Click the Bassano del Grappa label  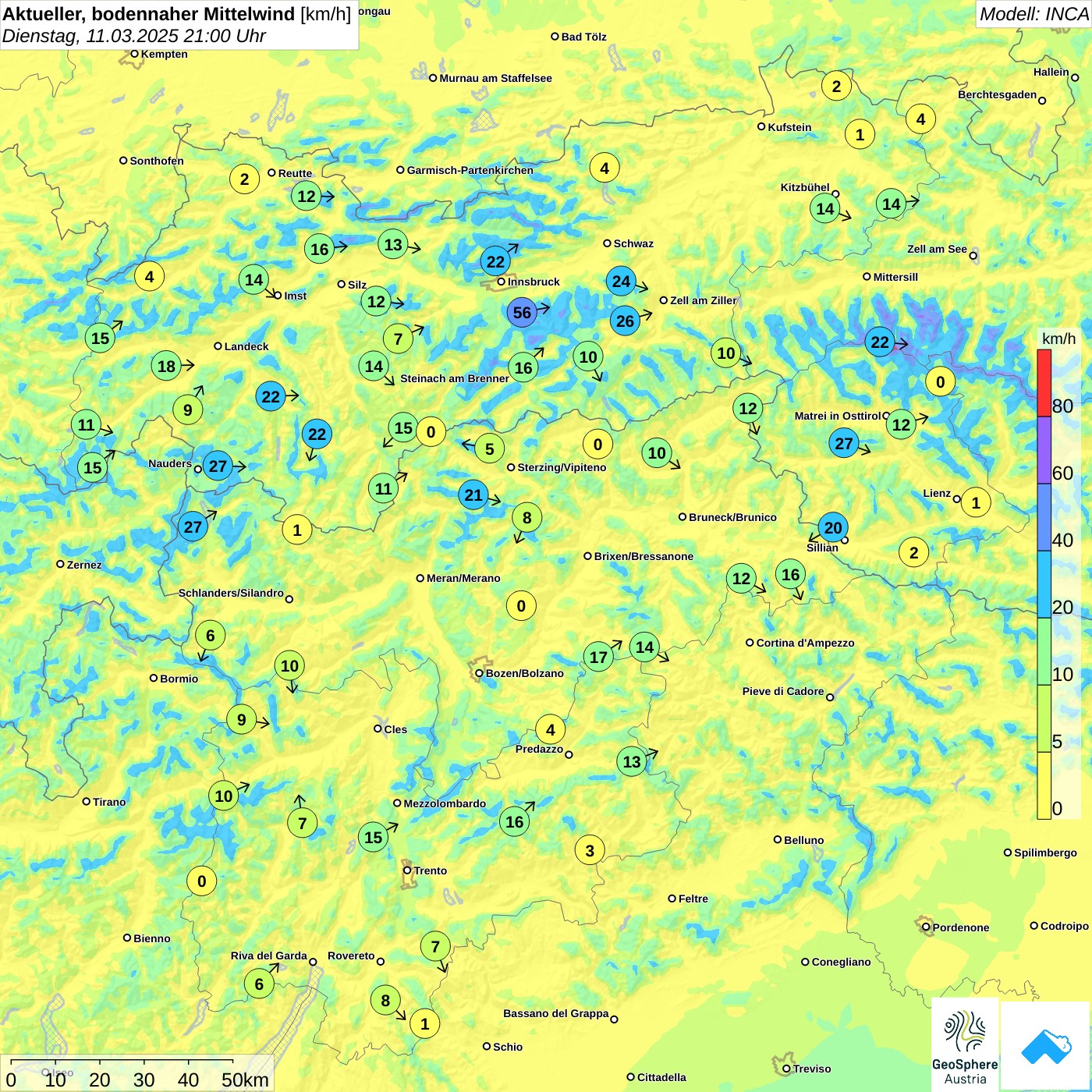tap(555, 1013)
